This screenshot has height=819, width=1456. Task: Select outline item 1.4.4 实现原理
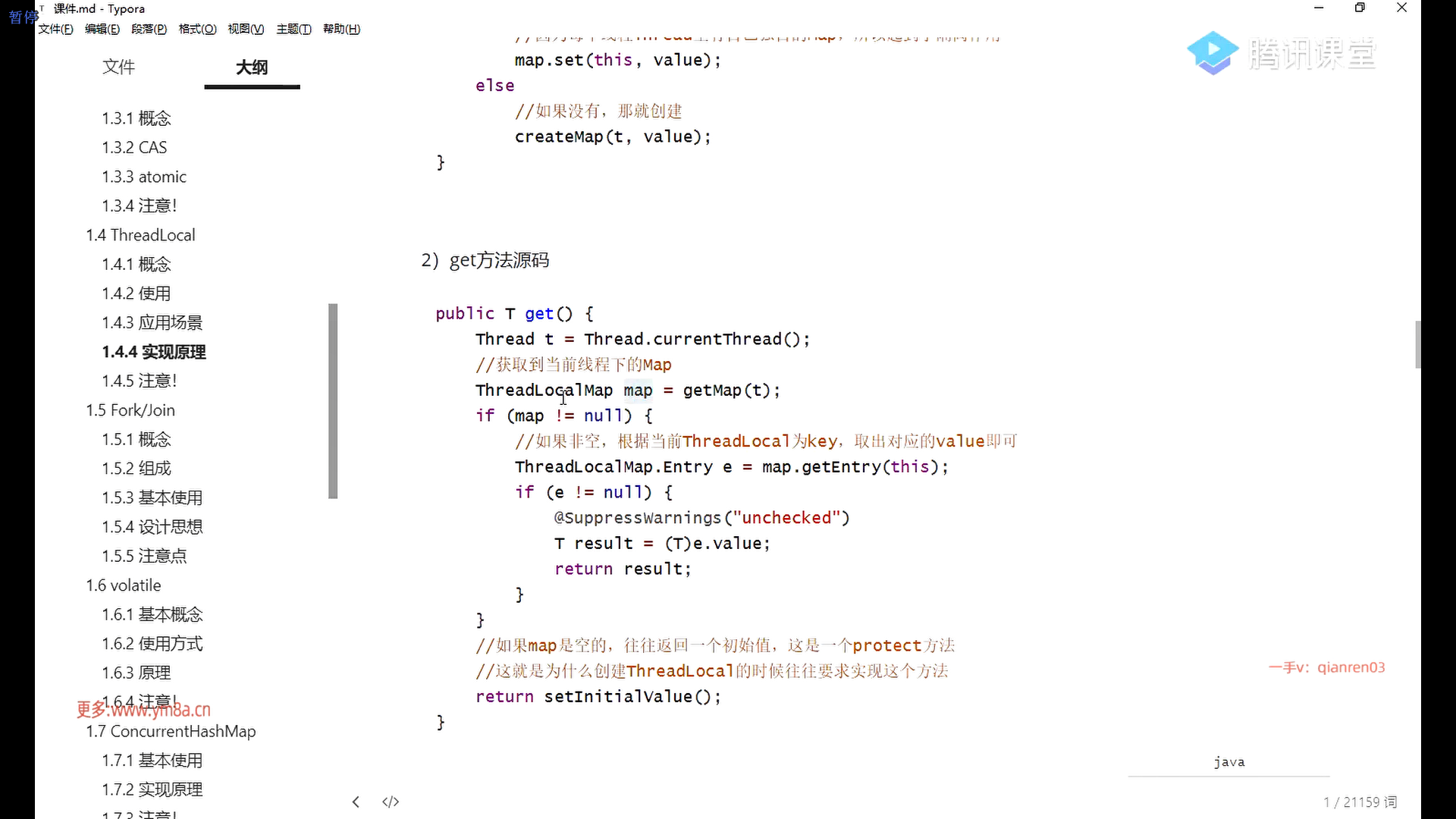click(x=154, y=352)
